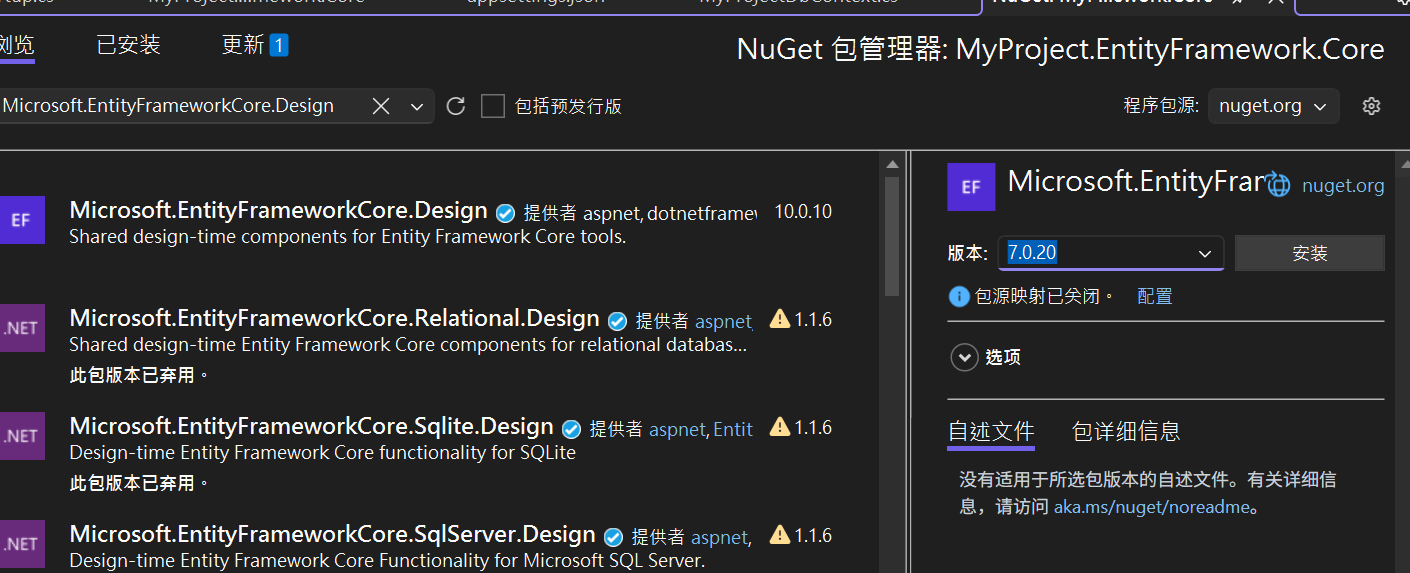Click the 包源映射已关闭 message
This screenshot has width=1410, height=573.
1044,297
